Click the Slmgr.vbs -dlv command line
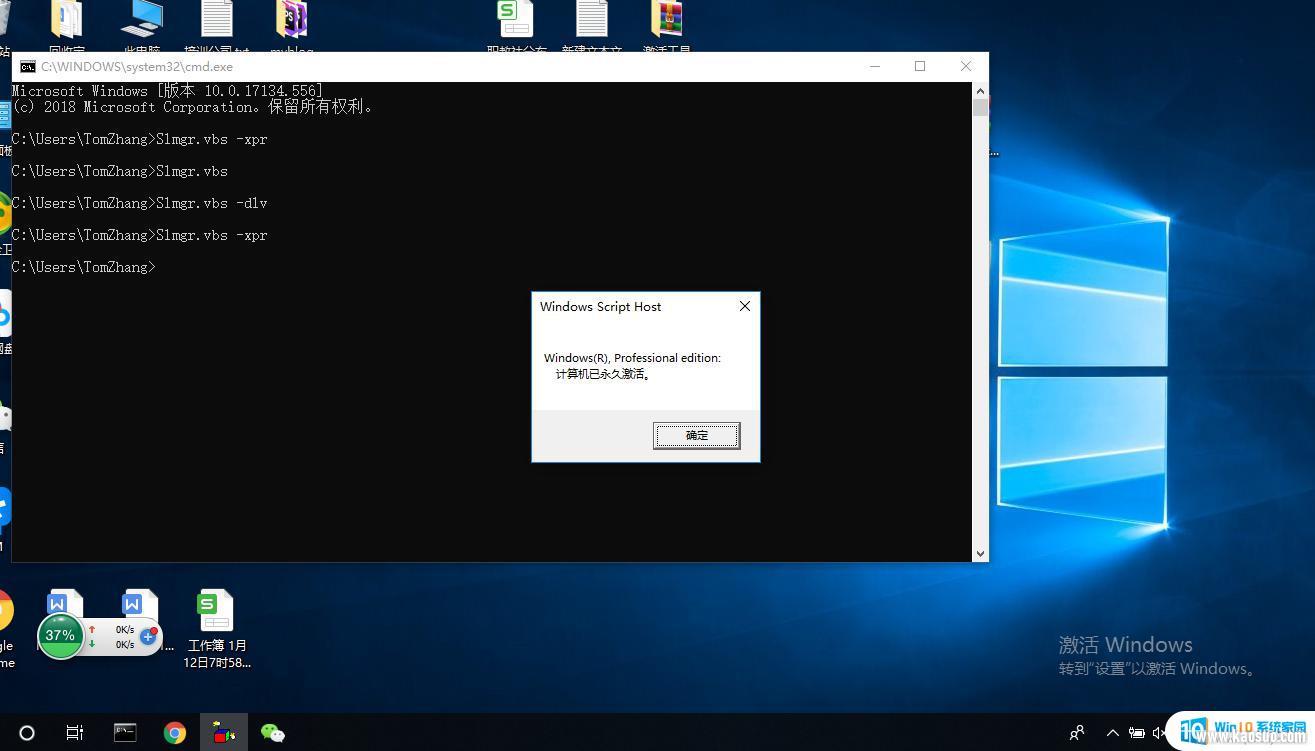The height and width of the screenshot is (751, 1315). click(x=140, y=203)
